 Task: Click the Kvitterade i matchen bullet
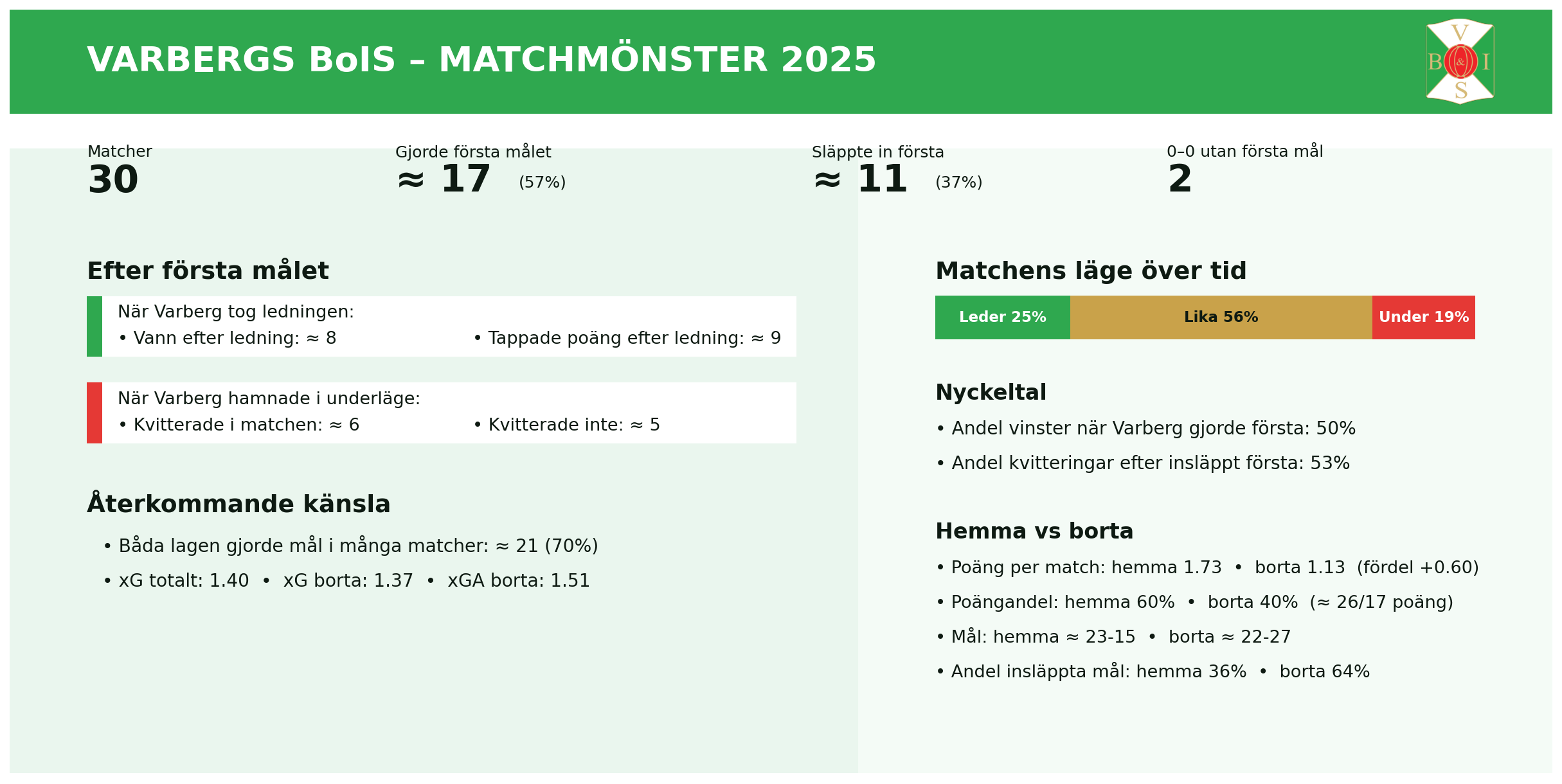click(x=238, y=425)
